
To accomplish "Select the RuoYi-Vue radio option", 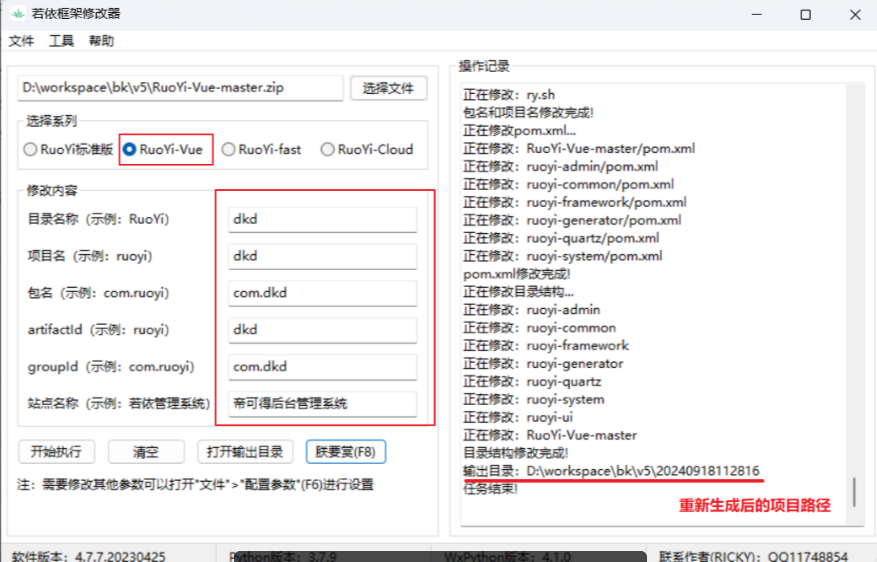I will (x=130, y=150).
